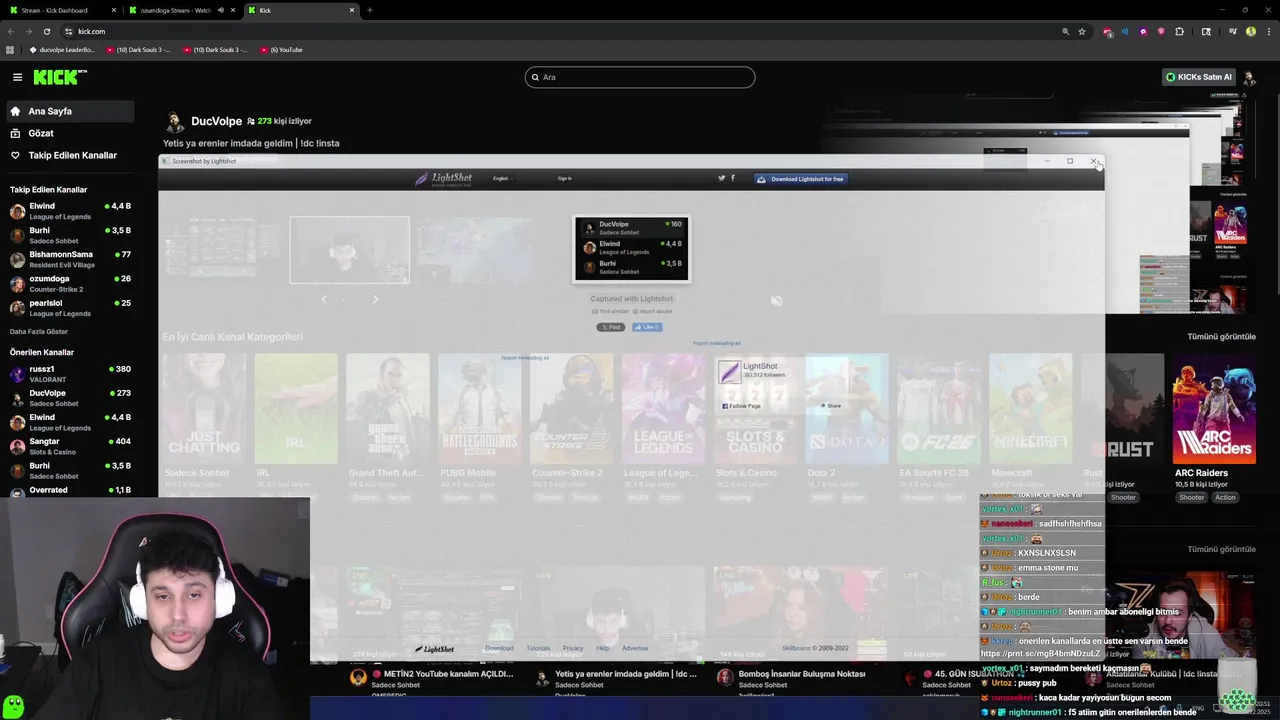The height and width of the screenshot is (720, 1280).
Task: Open DucVolpe featured stream title
Action: [251, 143]
